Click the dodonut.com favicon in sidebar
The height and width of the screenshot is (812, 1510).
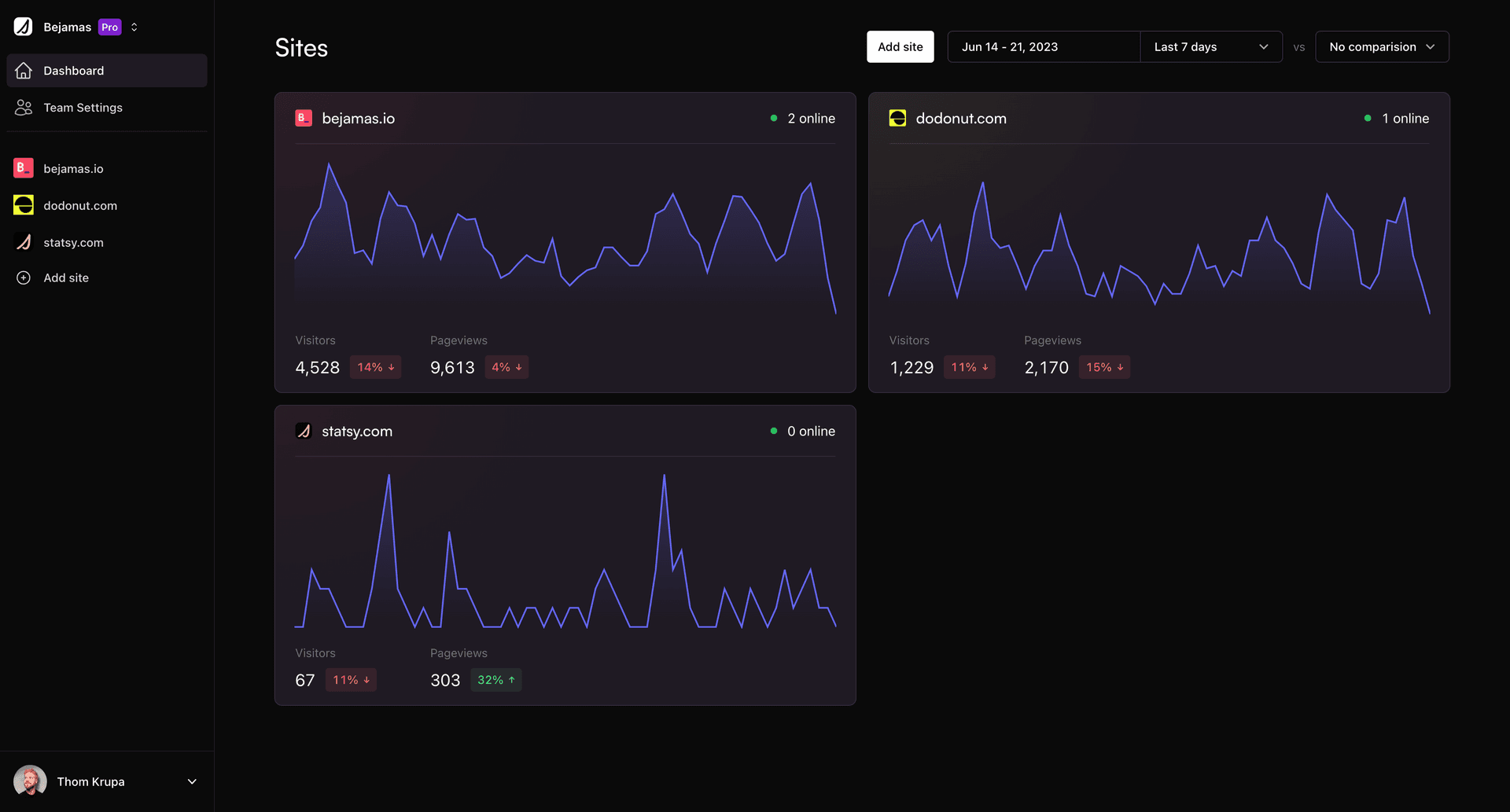coord(24,205)
